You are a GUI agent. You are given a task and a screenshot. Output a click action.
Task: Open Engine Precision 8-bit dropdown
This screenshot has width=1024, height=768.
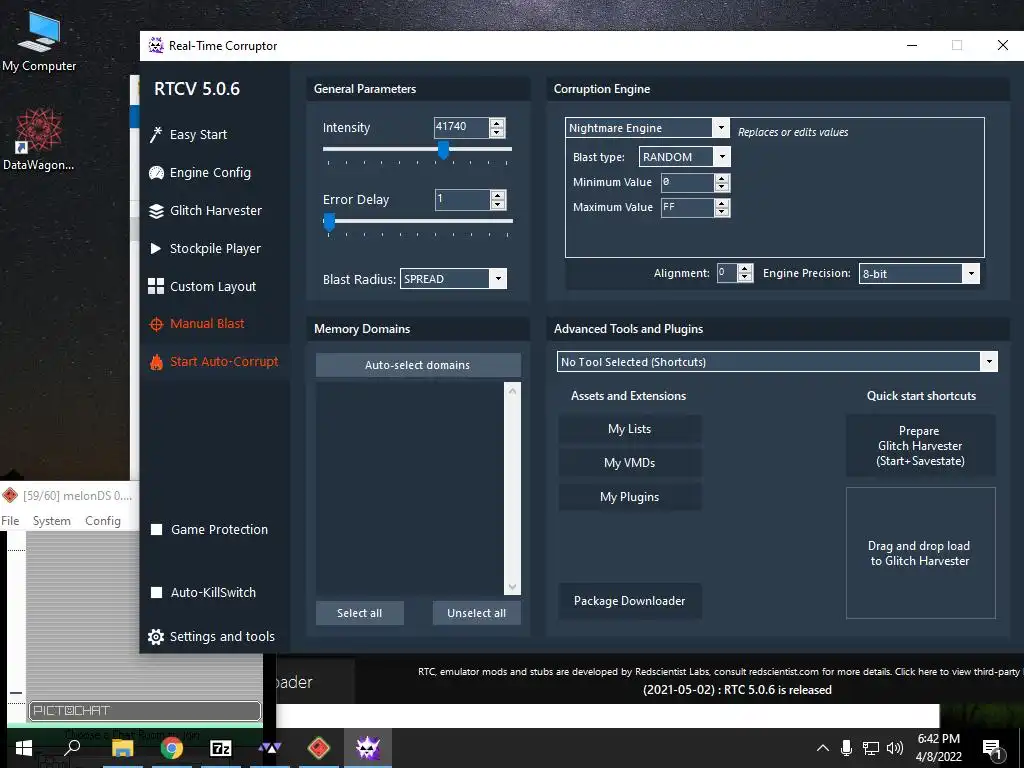click(x=971, y=274)
